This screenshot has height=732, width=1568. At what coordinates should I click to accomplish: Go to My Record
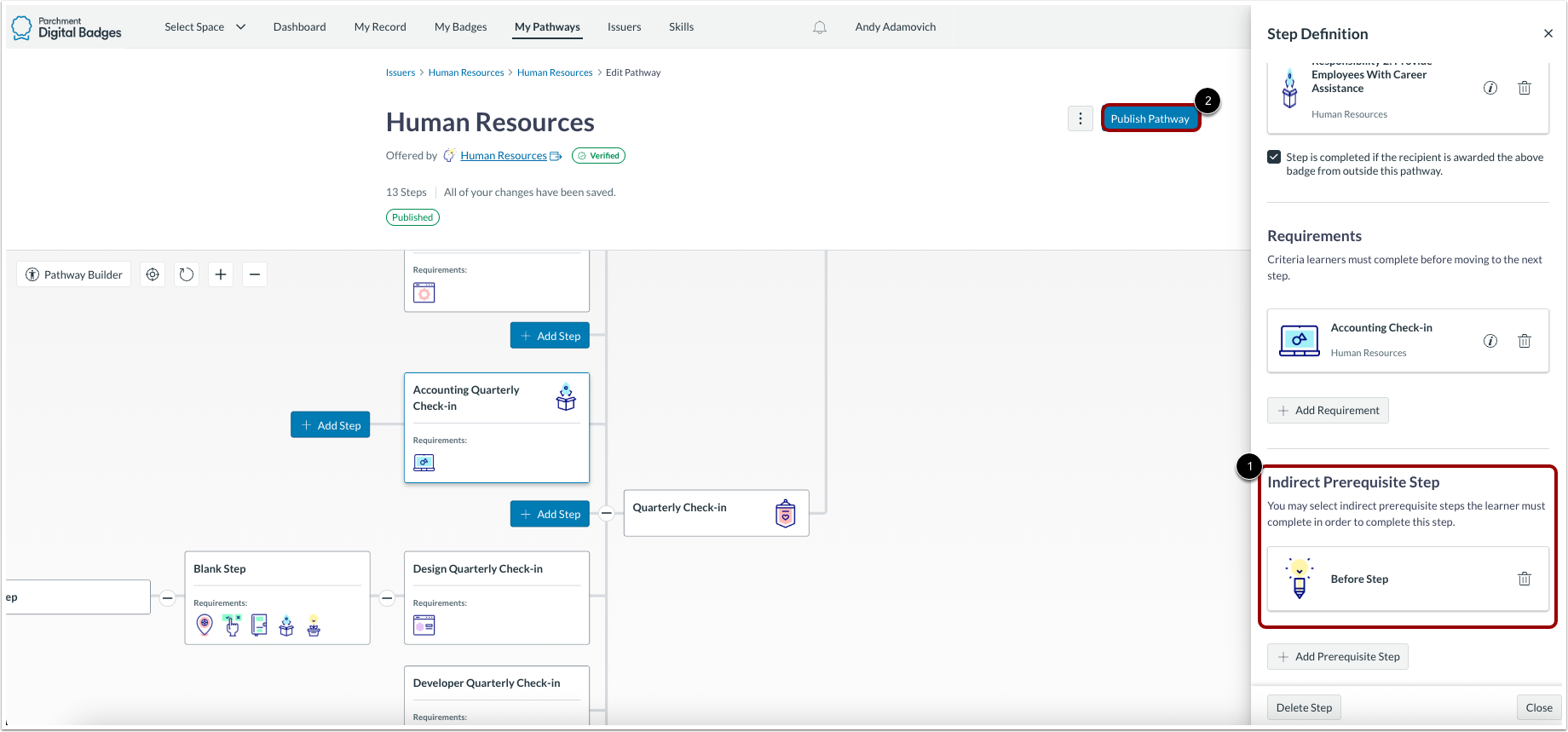click(380, 27)
